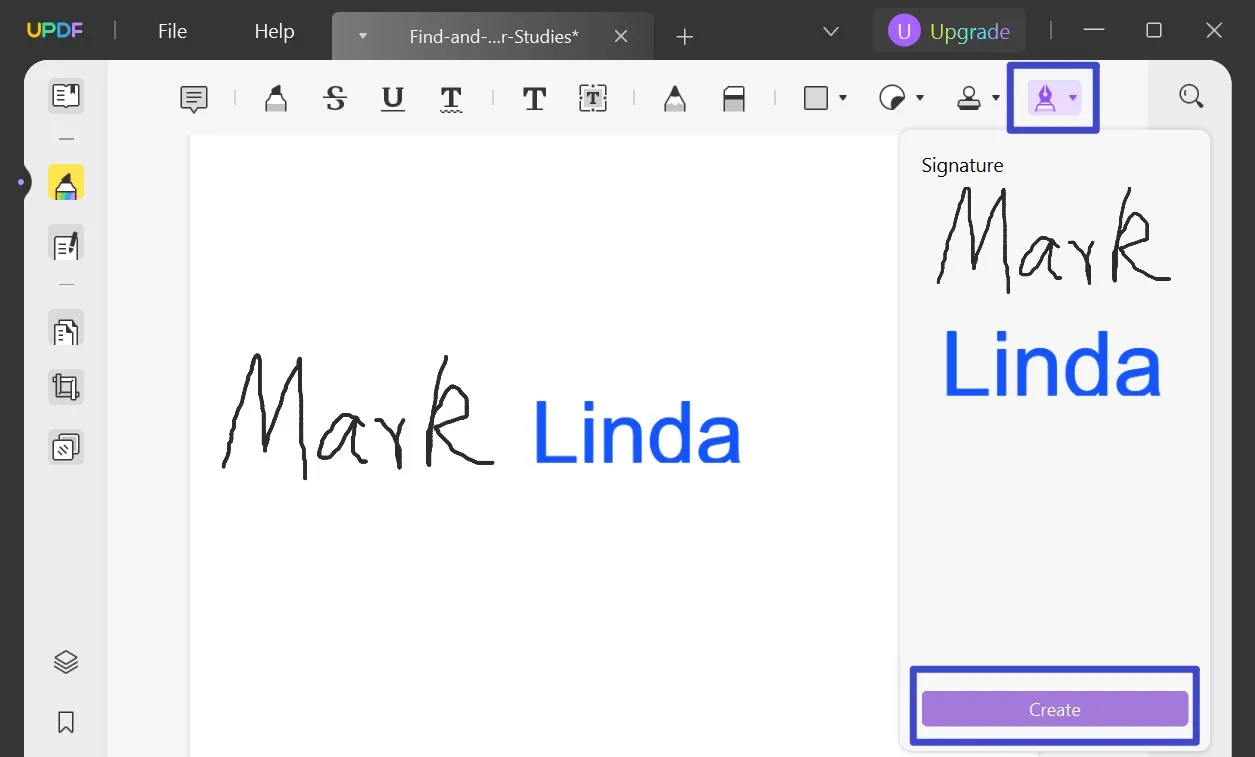Click the Upgrade button

[x=950, y=31]
